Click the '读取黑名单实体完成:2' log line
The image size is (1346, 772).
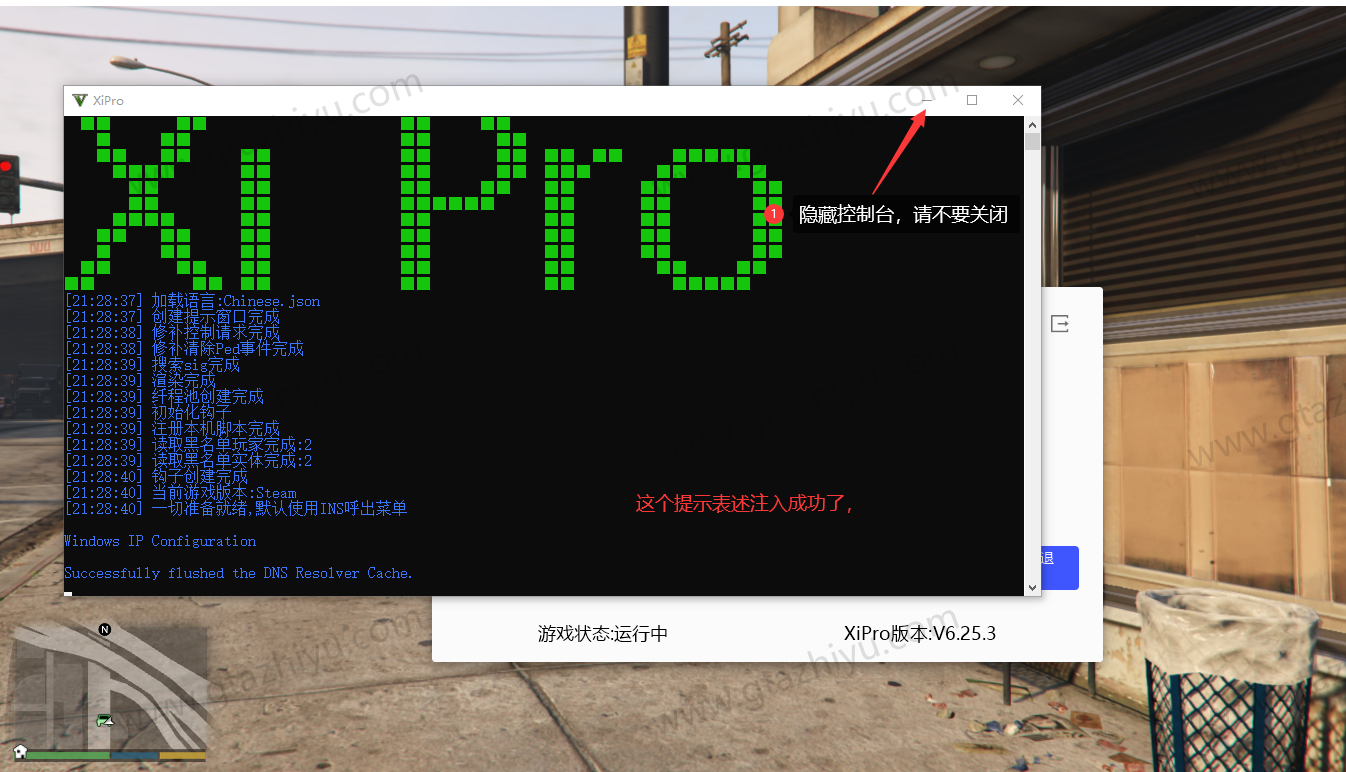point(188,461)
